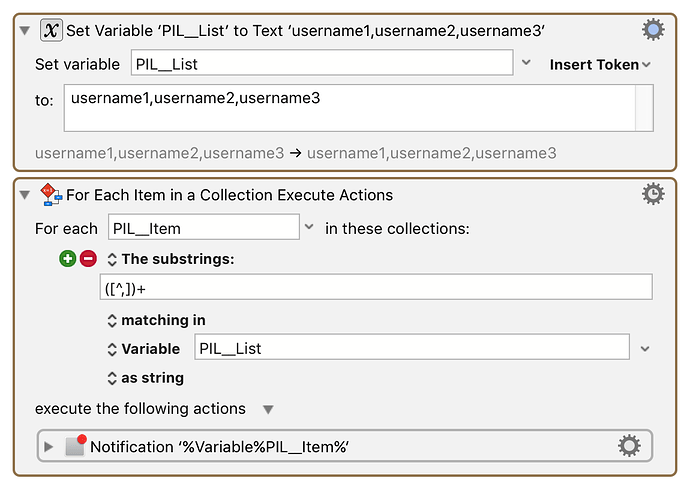Change the 'as string' popup option
690x493 pixels.
146,378
